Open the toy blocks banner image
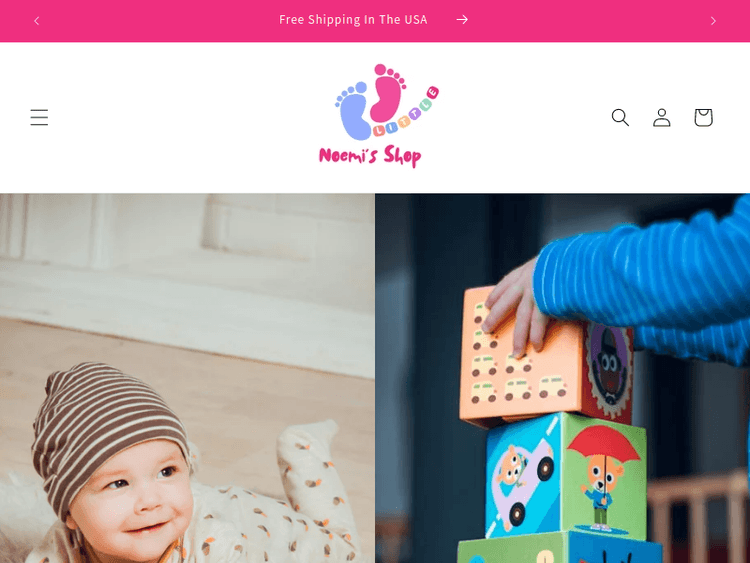This screenshot has height=563, width=750. [562, 378]
